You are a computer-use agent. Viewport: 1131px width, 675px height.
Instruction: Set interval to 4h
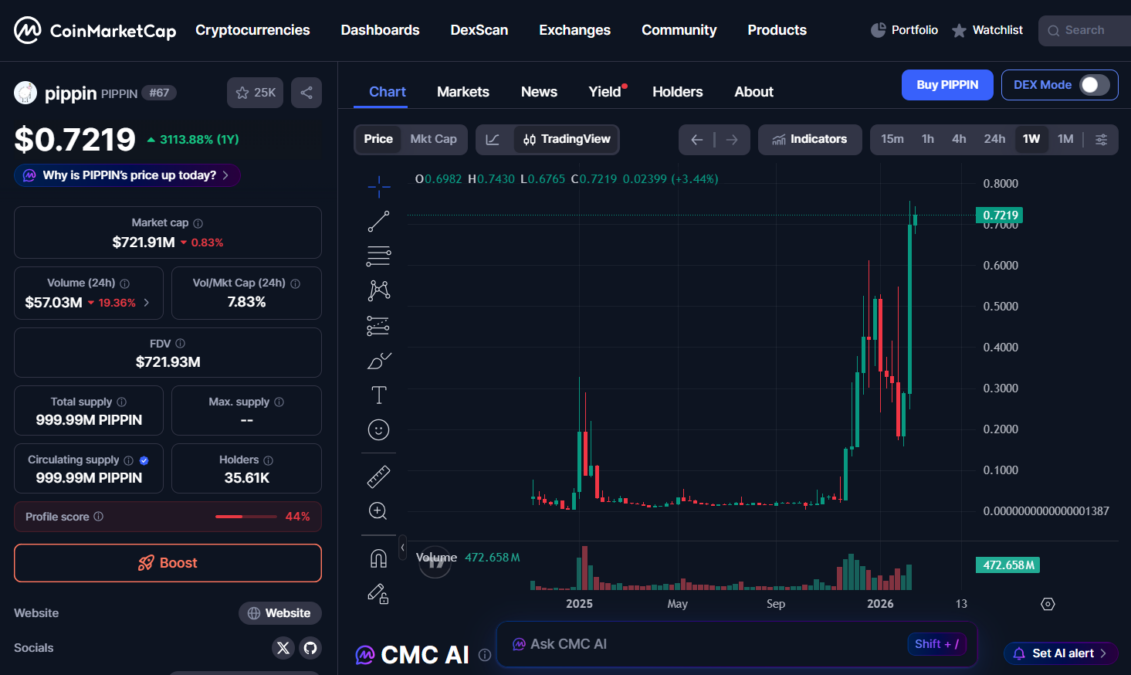coord(959,139)
